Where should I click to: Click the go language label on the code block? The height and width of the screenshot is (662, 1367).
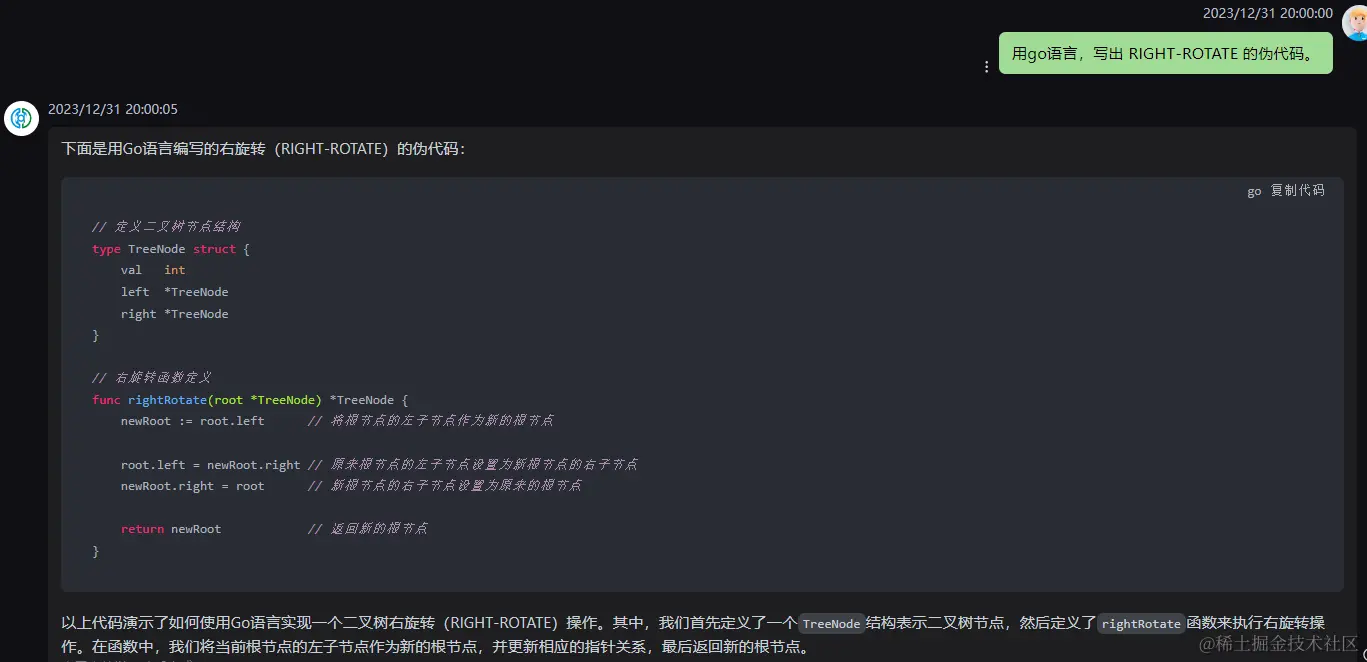(1253, 191)
